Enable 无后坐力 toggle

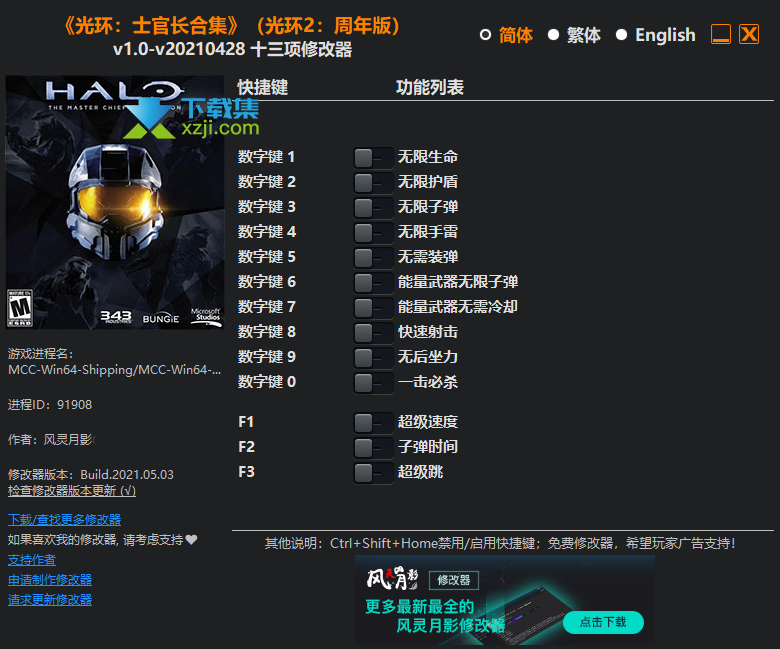pyautogui.click(x=373, y=358)
